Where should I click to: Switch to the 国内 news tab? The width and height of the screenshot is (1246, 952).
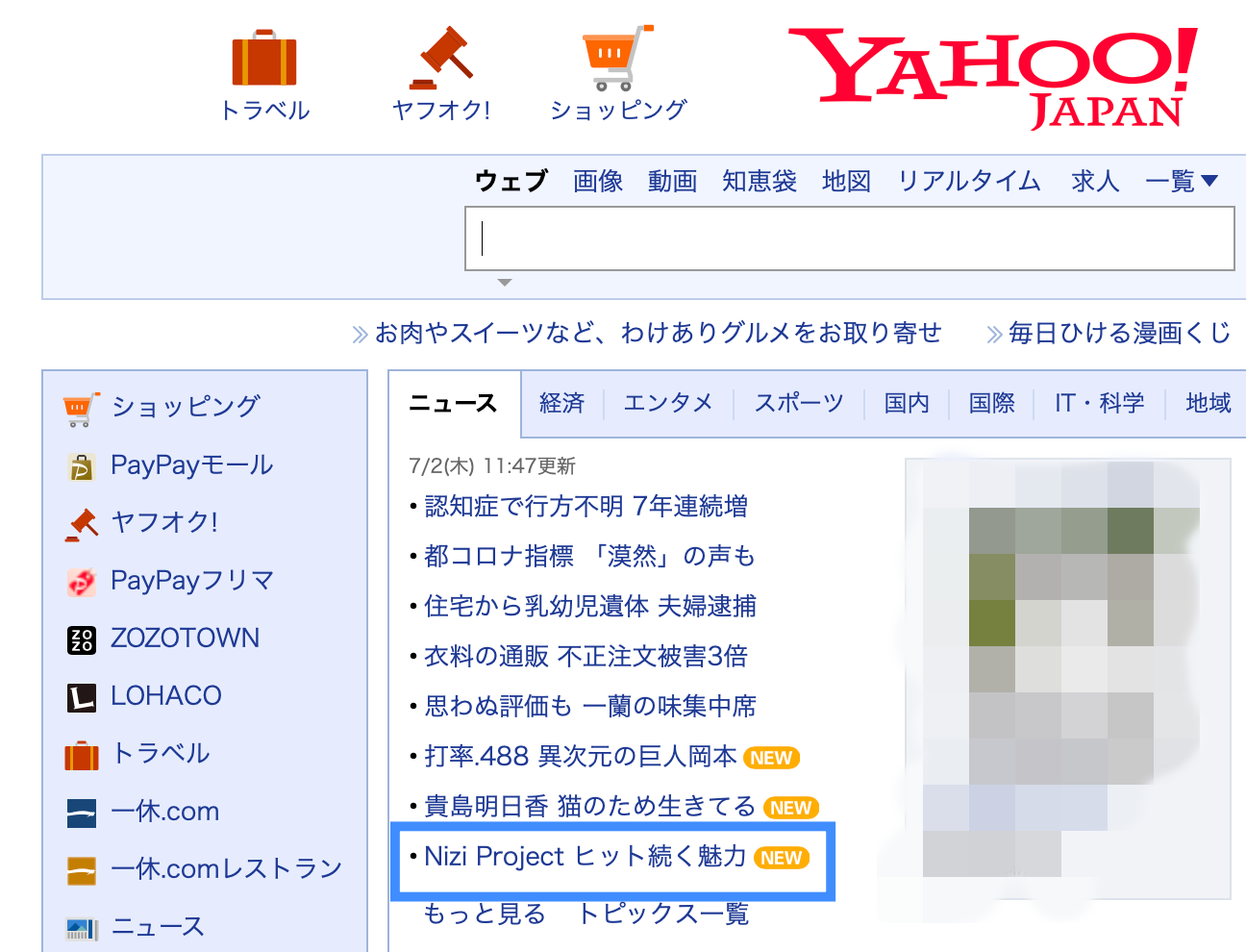(907, 404)
